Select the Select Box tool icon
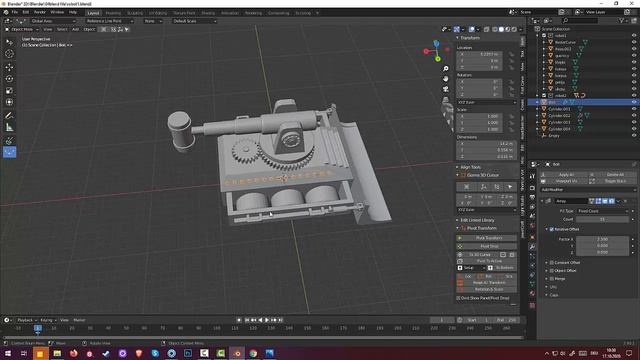Screen dimensions: 640x360 (x=9, y=42)
